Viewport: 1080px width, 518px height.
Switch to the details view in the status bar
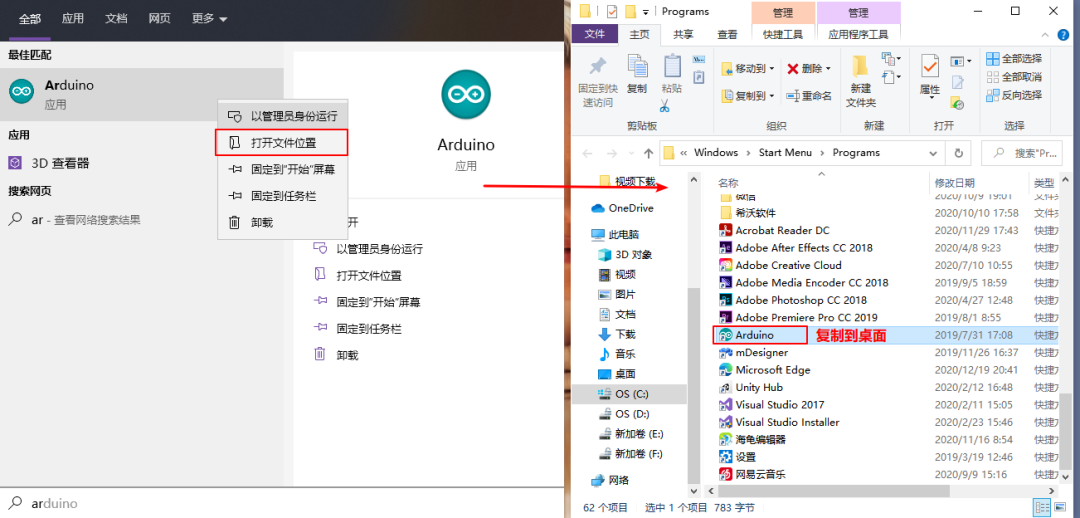(x=1041, y=508)
